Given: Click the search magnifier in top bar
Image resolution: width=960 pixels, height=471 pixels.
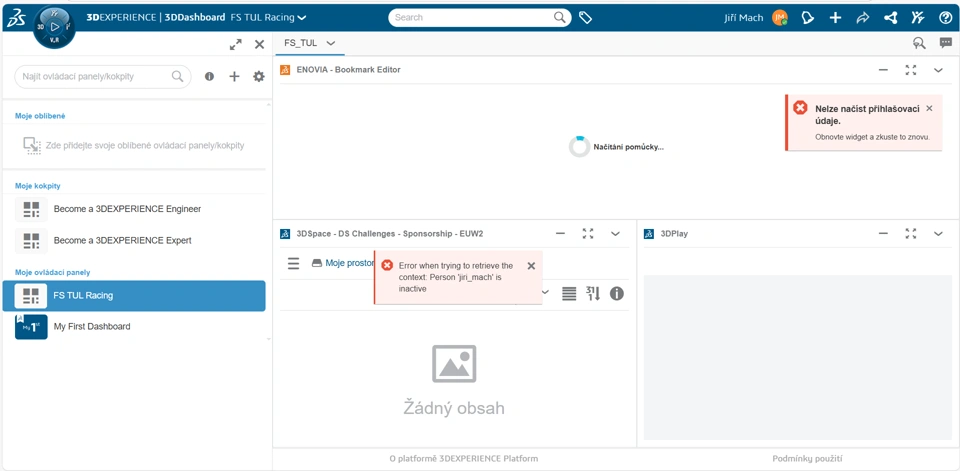Looking at the screenshot, I should click(x=560, y=17).
